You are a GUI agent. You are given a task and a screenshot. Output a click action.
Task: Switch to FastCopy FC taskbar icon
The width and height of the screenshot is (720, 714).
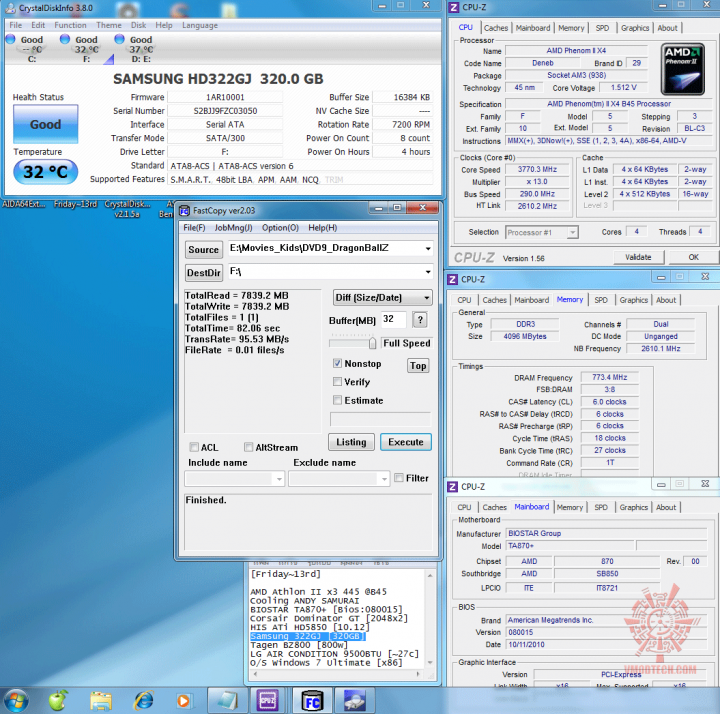[x=312, y=701]
